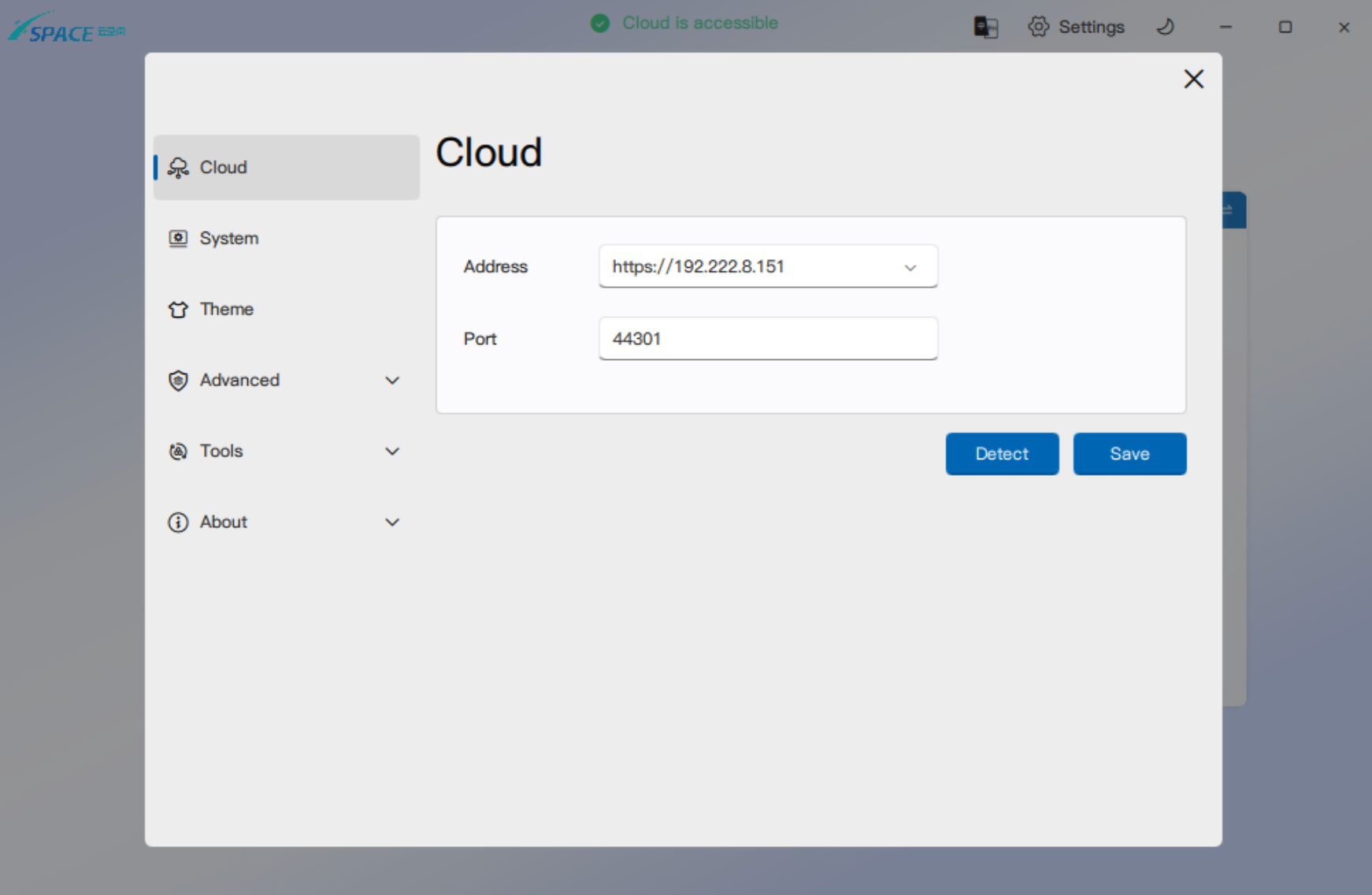Expand the Tools section chevron

click(392, 451)
